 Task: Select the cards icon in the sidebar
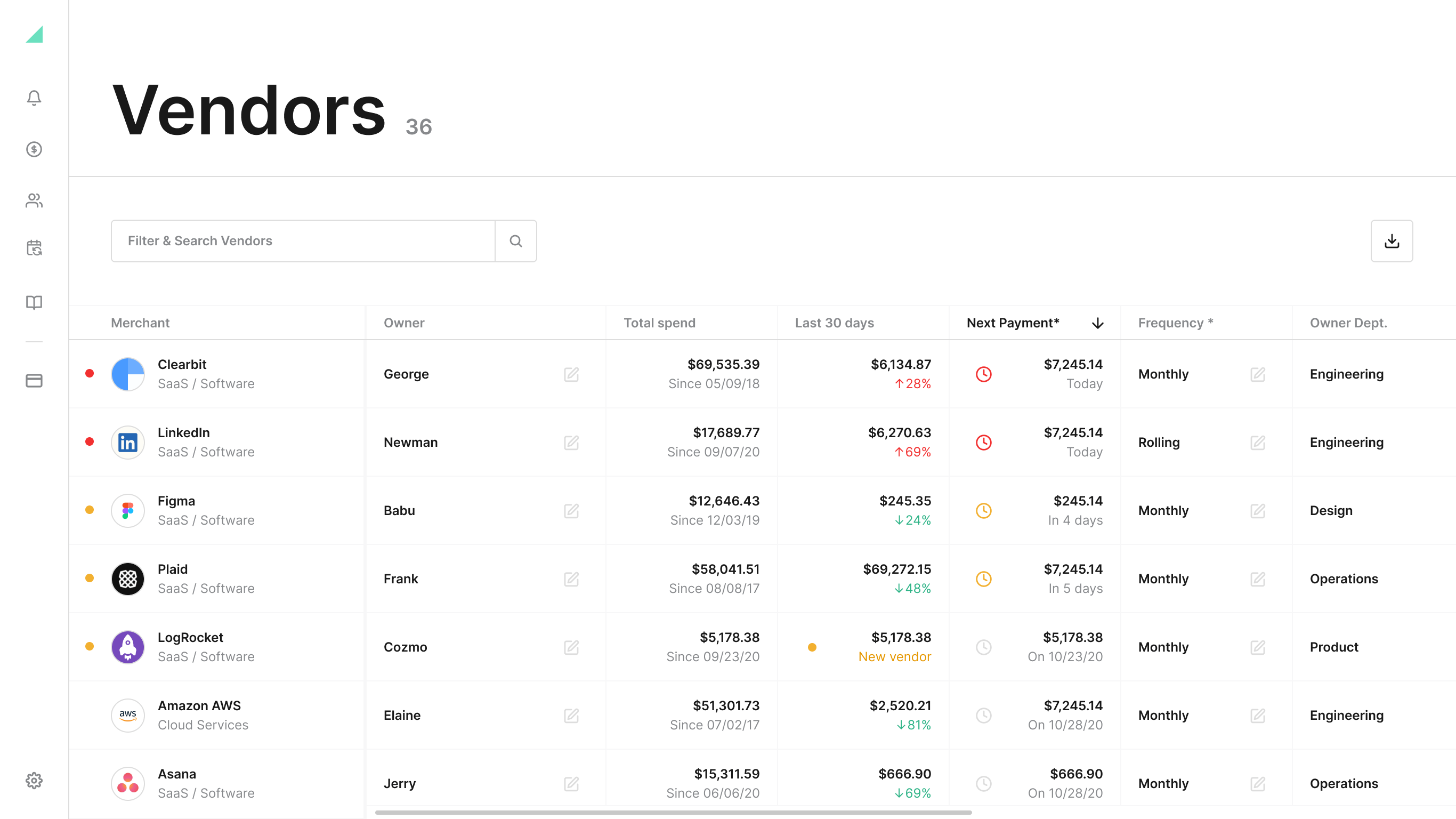34,380
